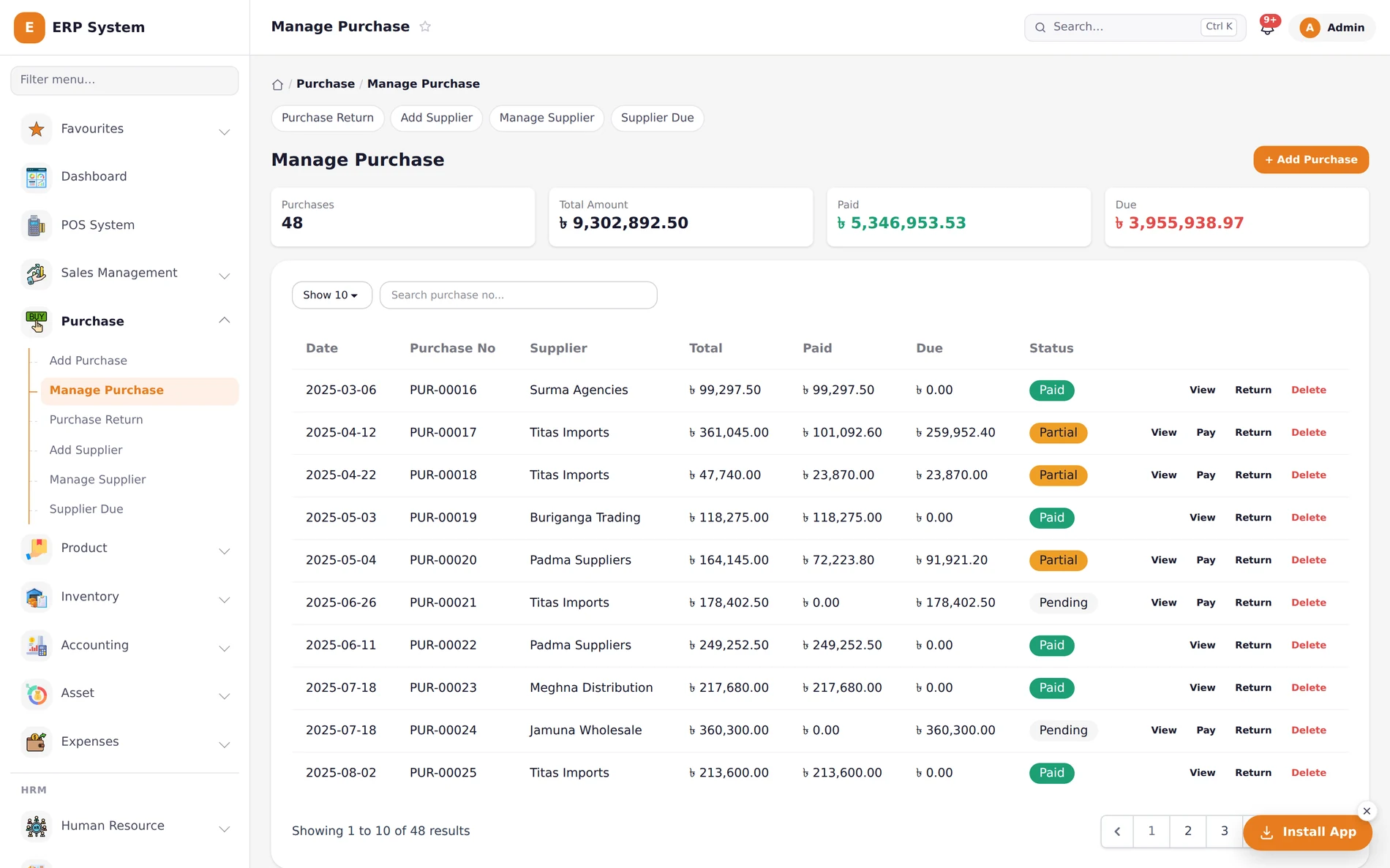Open Add Supplier in sidebar
The image size is (1390, 868).
pos(86,450)
